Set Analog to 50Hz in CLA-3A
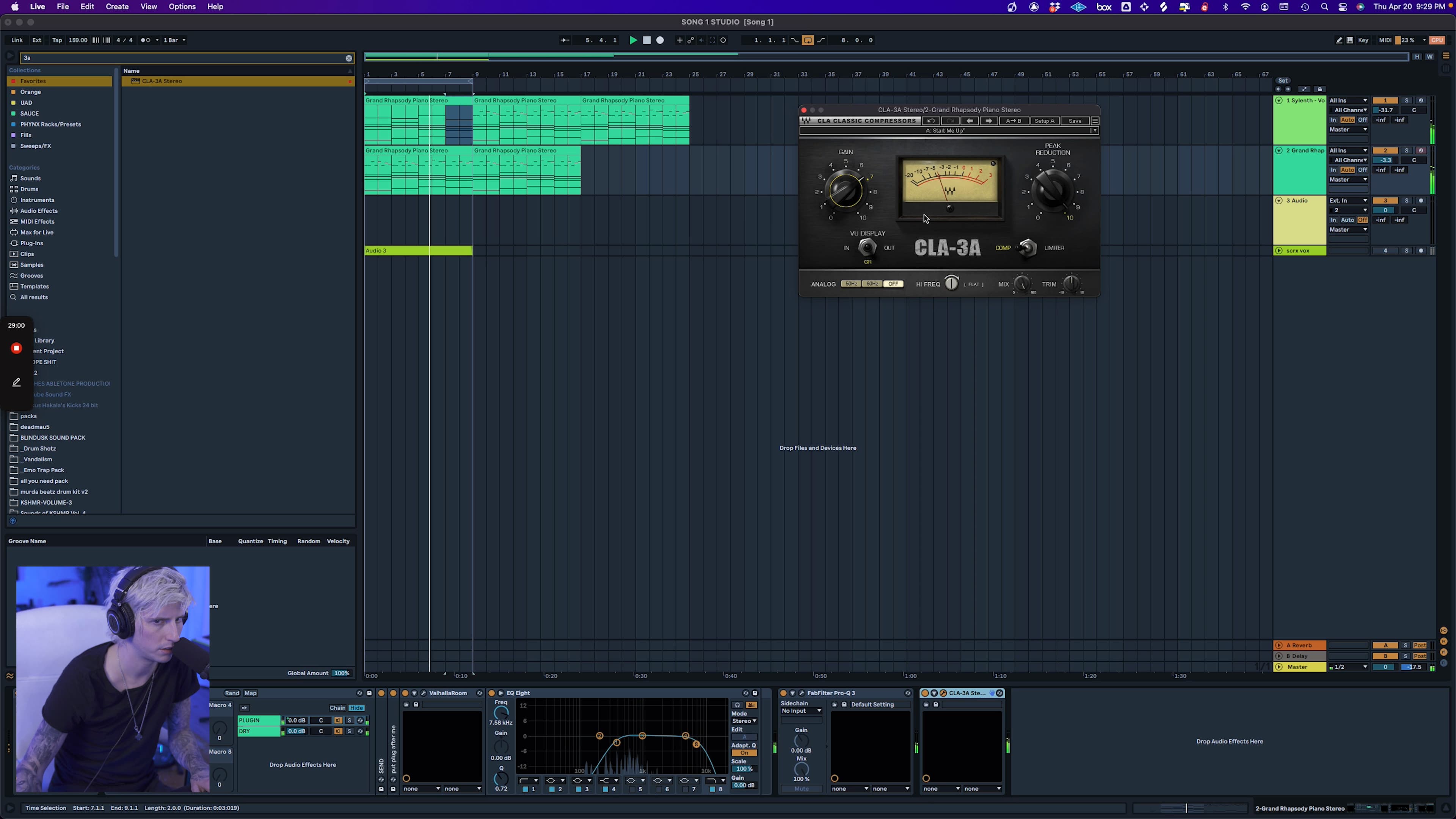 point(851,284)
